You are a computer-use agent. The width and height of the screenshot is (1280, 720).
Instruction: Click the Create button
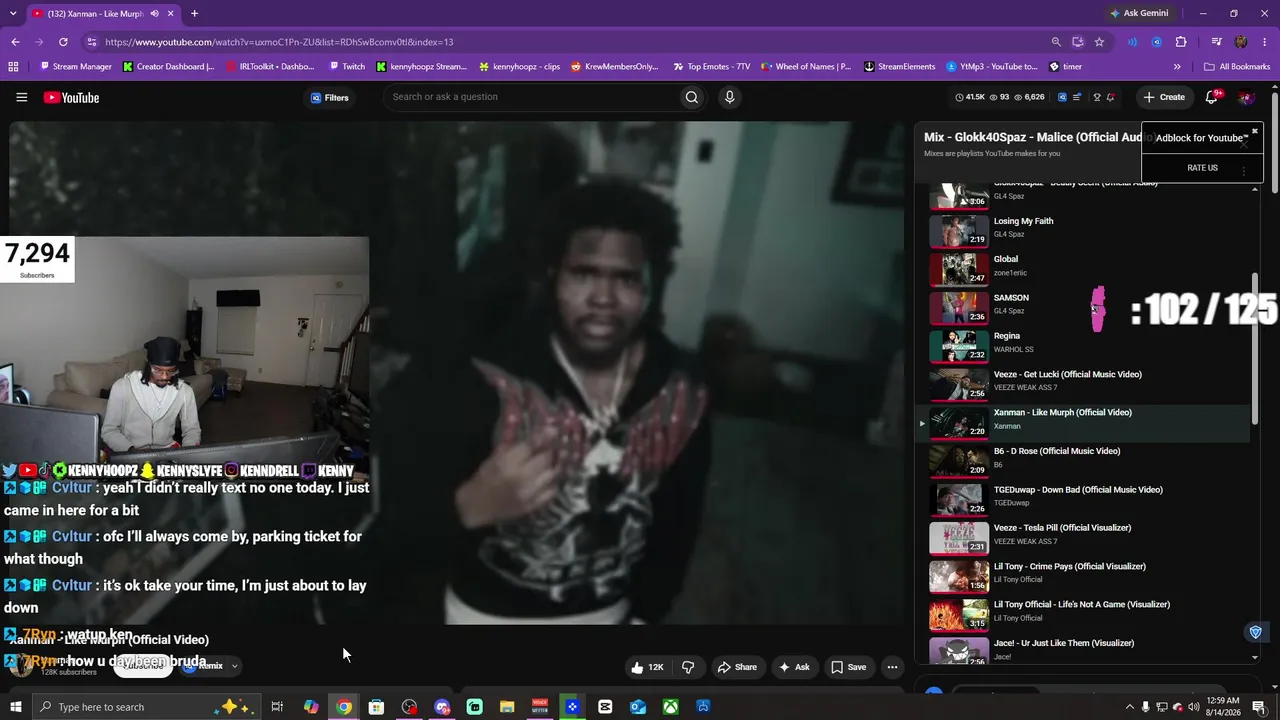pyautogui.click(x=1164, y=97)
